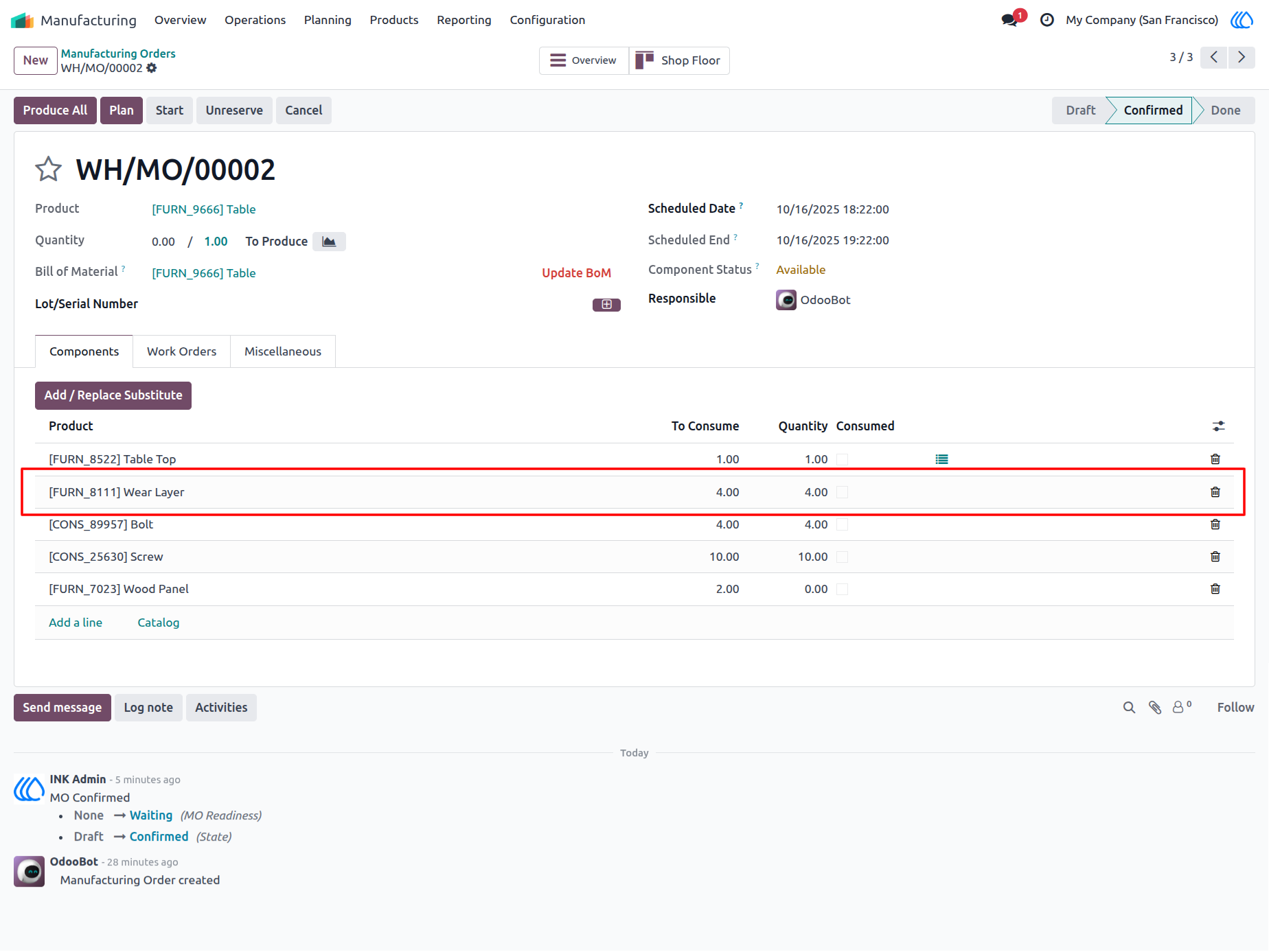
Task: Open the Planning menu
Action: click(x=328, y=20)
